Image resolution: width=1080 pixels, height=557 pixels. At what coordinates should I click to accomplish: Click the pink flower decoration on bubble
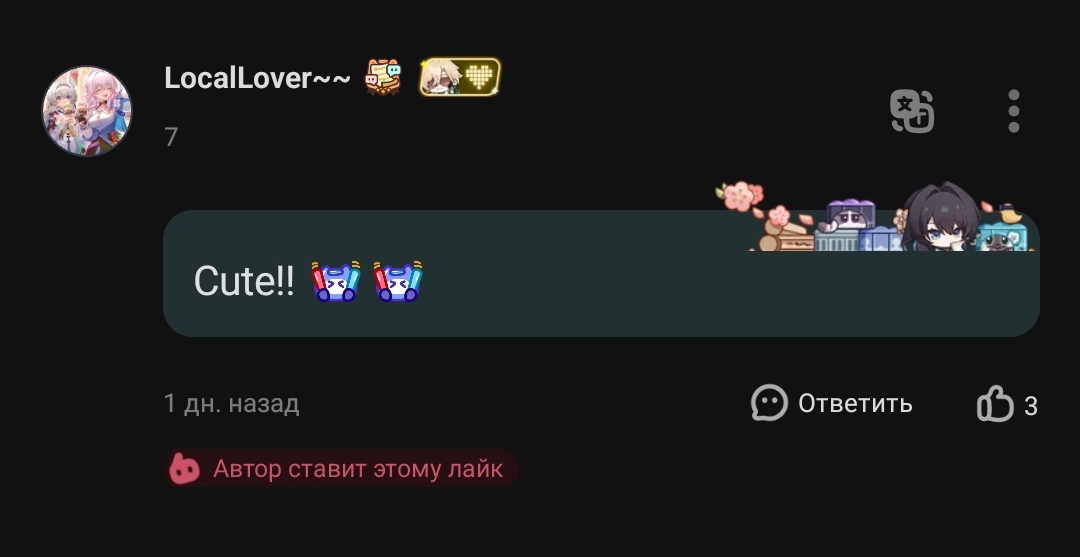pyautogui.click(x=740, y=196)
